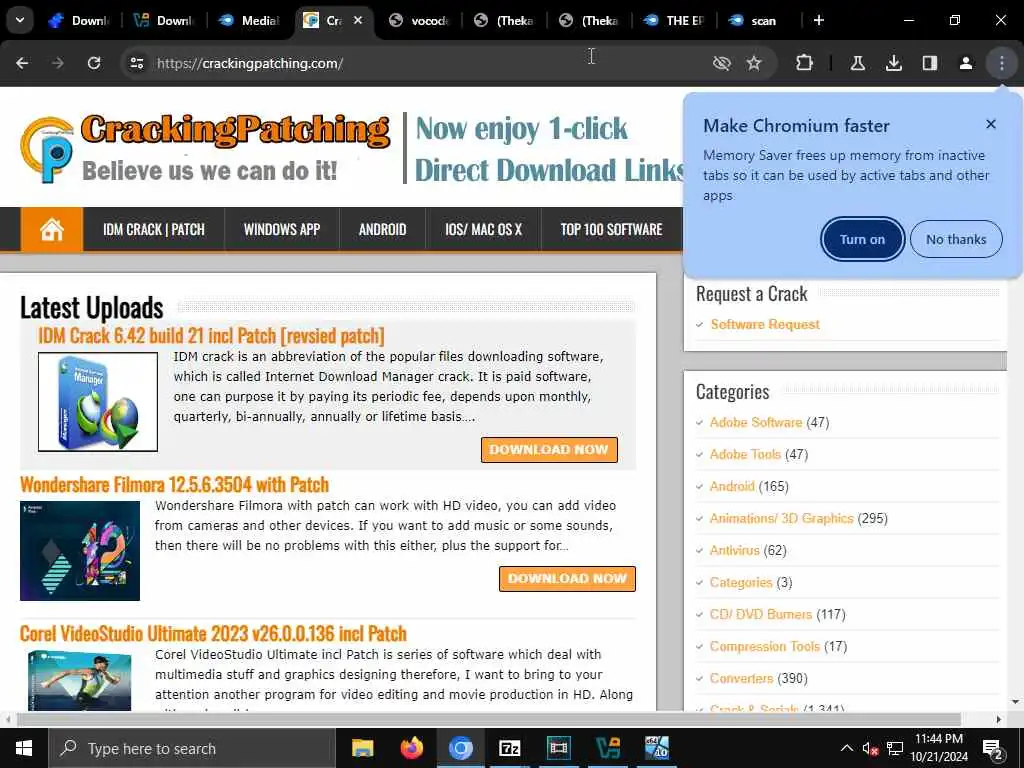This screenshot has height=768, width=1024.
Task: Click the address bar URL field
Action: [418, 63]
